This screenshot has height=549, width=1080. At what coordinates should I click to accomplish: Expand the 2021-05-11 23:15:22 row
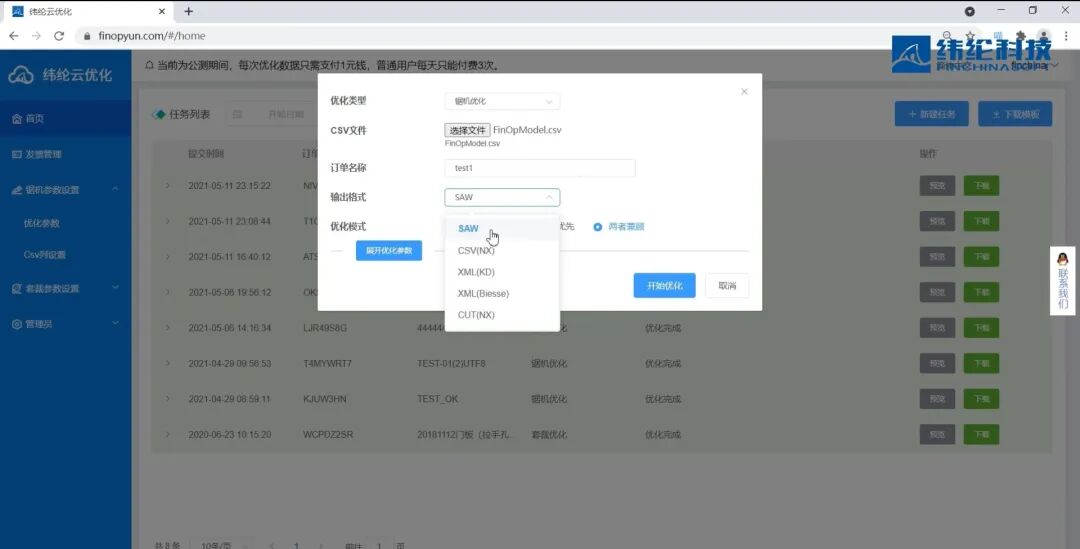coord(167,186)
